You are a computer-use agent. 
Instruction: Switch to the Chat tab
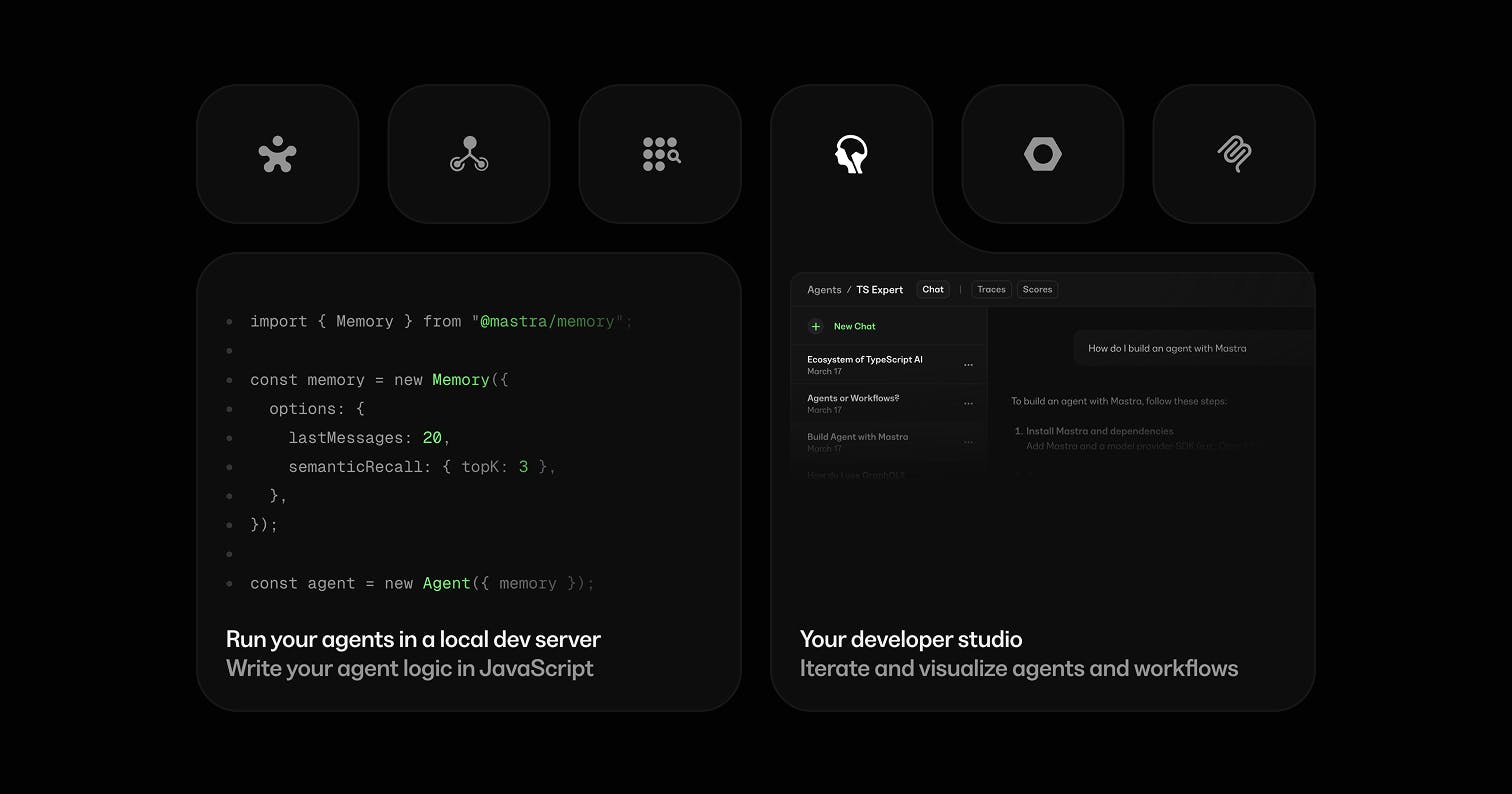(x=933, y=289)
